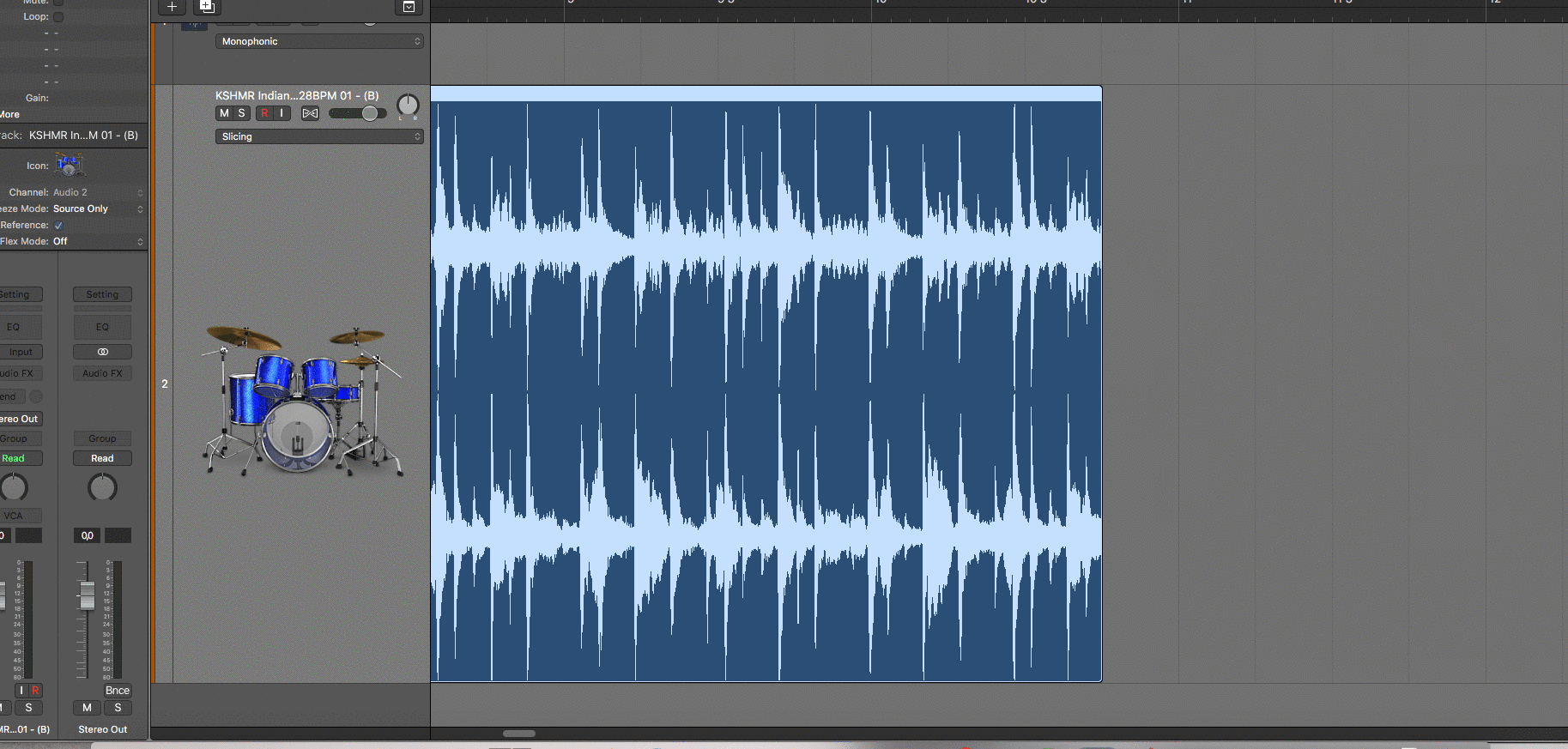Click the pan knob on Stereo Out strip
The height and width of the screenshot is (749, 1568).
(x=102, y=487)
